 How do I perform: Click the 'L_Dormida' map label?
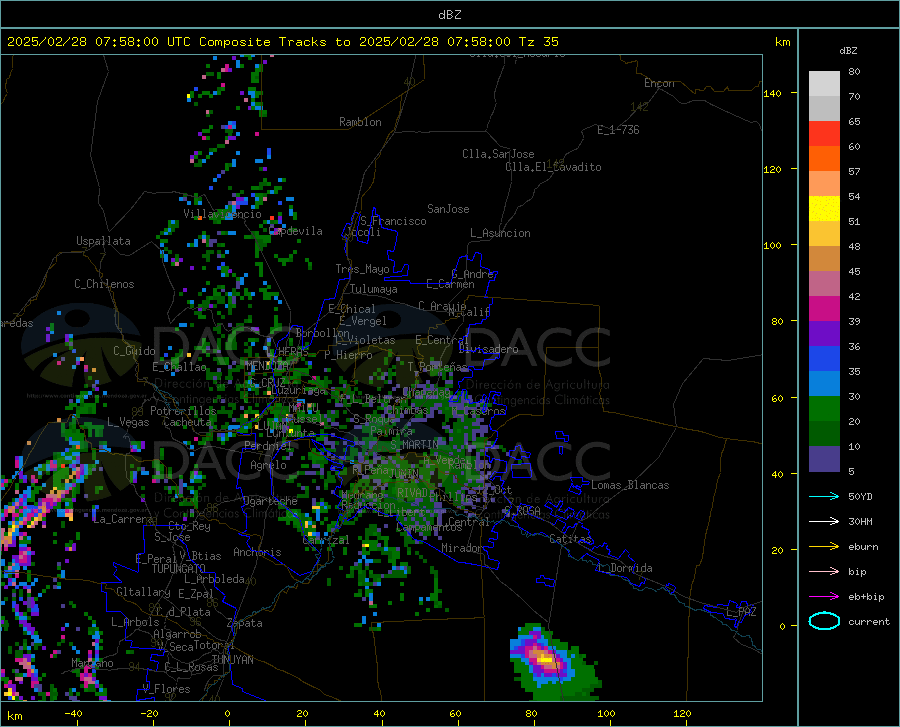[624, 568]
